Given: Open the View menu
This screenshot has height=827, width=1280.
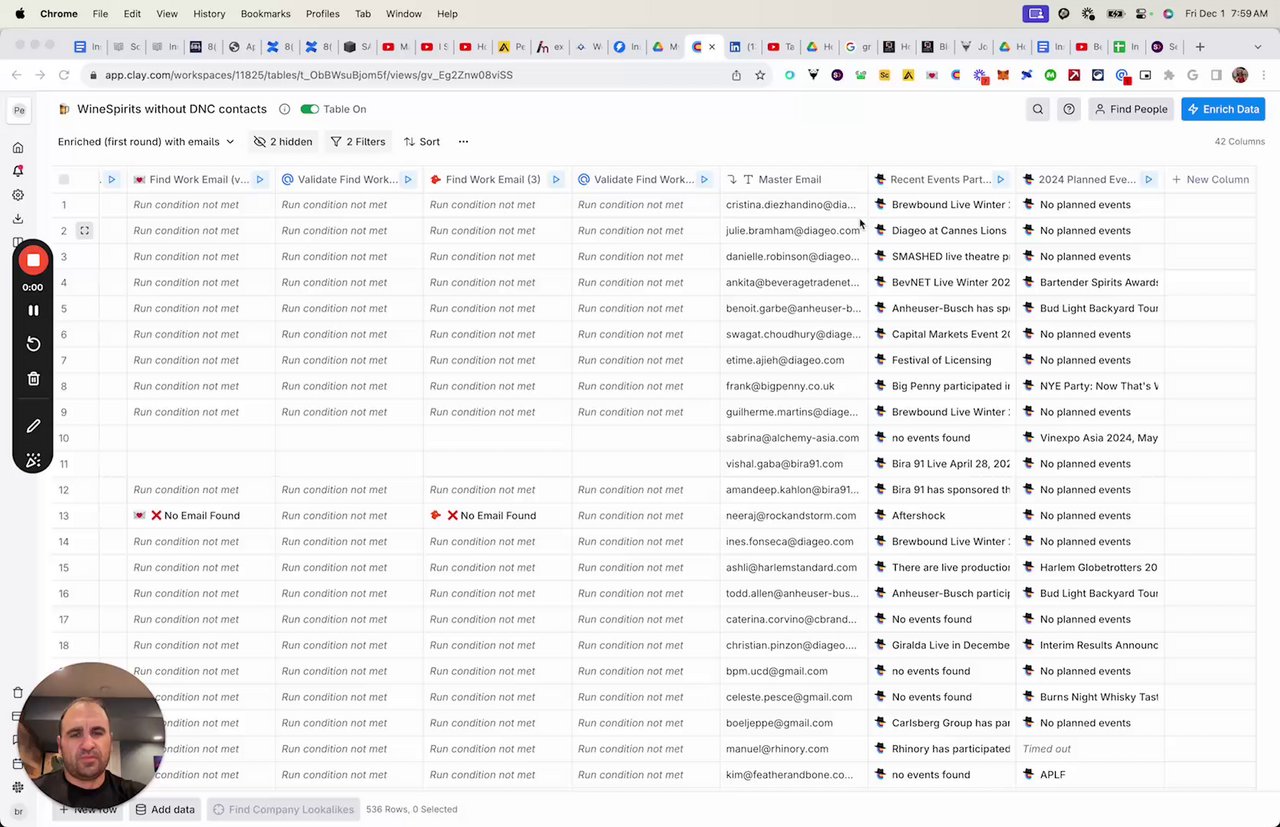Looking at the screenshot, I should (x=167, y=14).
